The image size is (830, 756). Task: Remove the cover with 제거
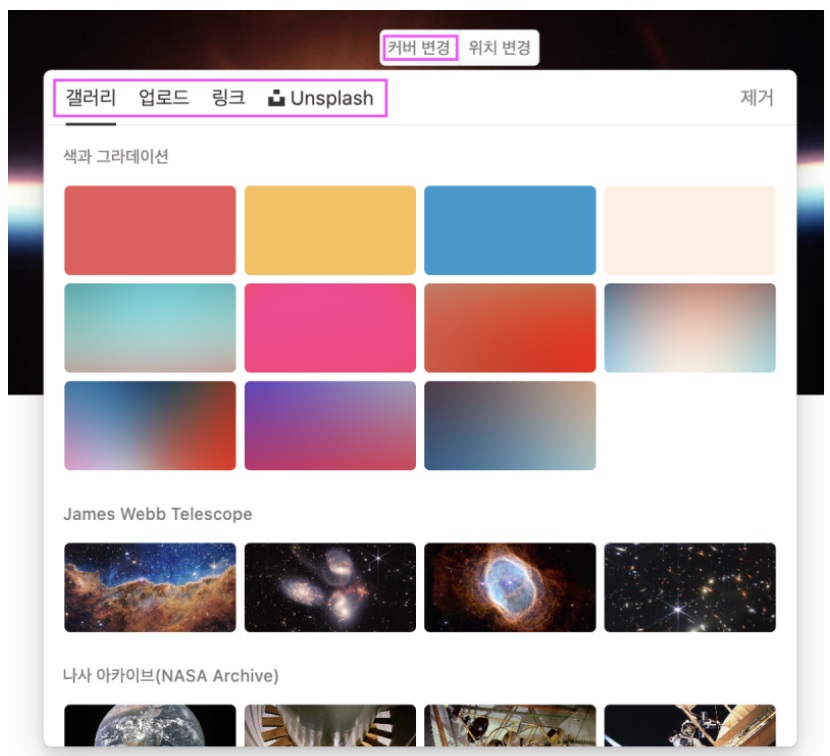point(756,98)
